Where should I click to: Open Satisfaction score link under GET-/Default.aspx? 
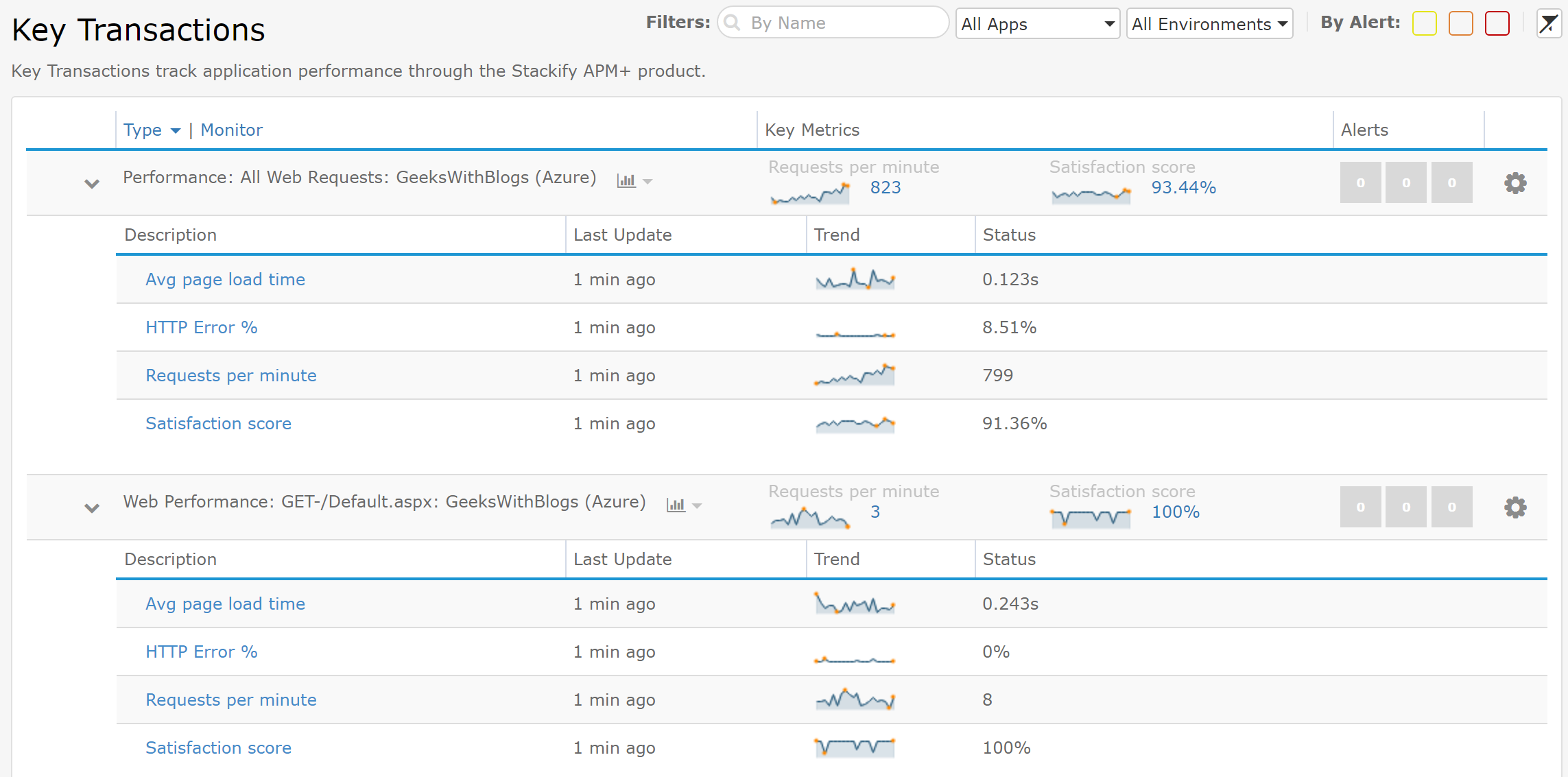point(218,748)
